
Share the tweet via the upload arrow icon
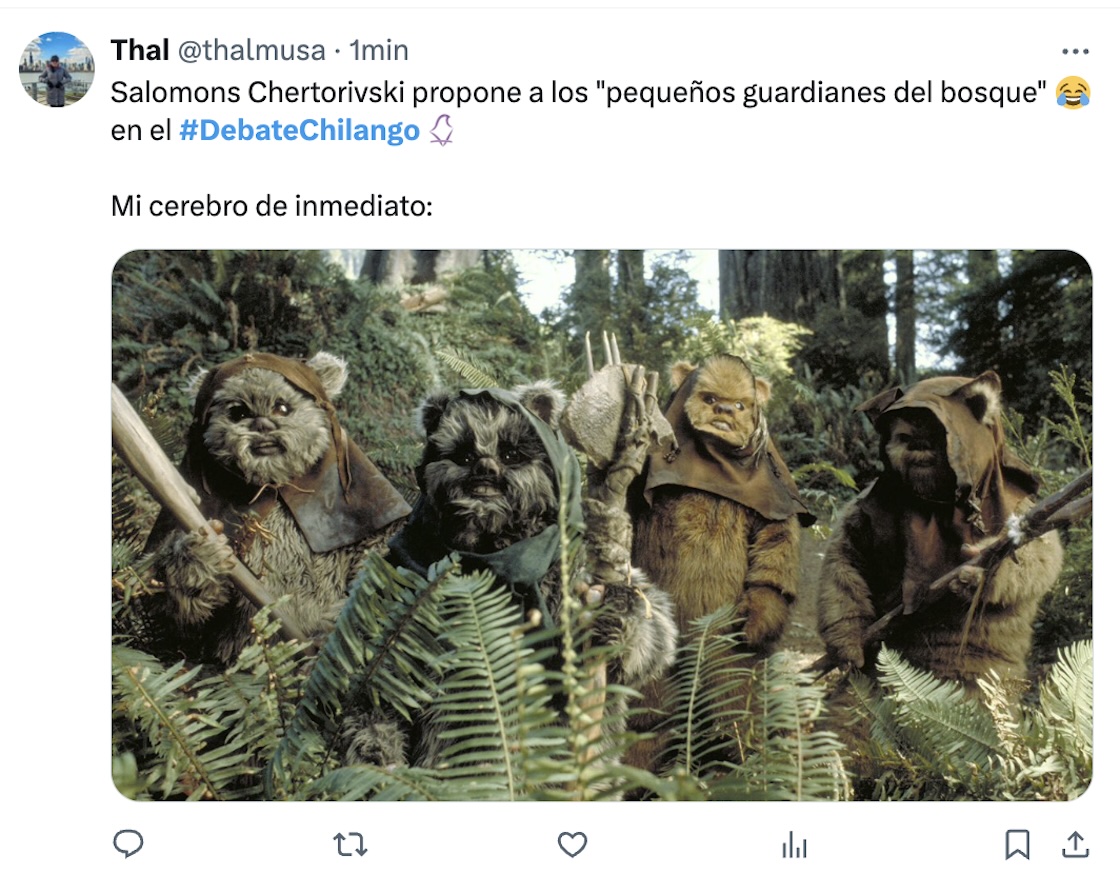1075,844
